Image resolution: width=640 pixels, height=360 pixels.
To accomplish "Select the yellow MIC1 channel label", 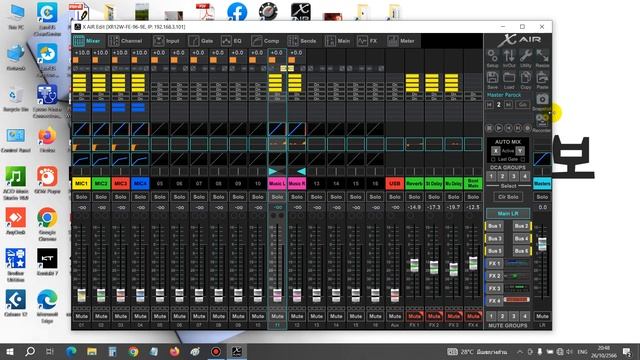I will pos(82,184).
